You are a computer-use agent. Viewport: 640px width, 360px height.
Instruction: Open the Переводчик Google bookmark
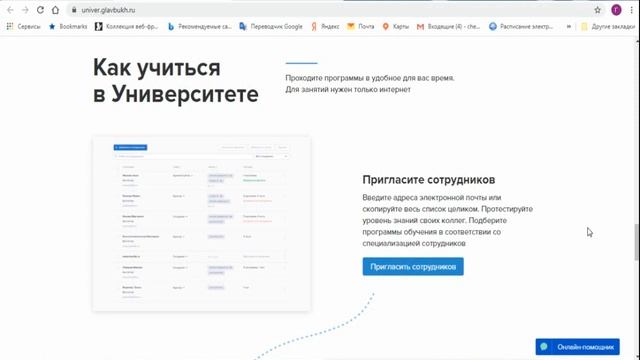tap(271, 26)
